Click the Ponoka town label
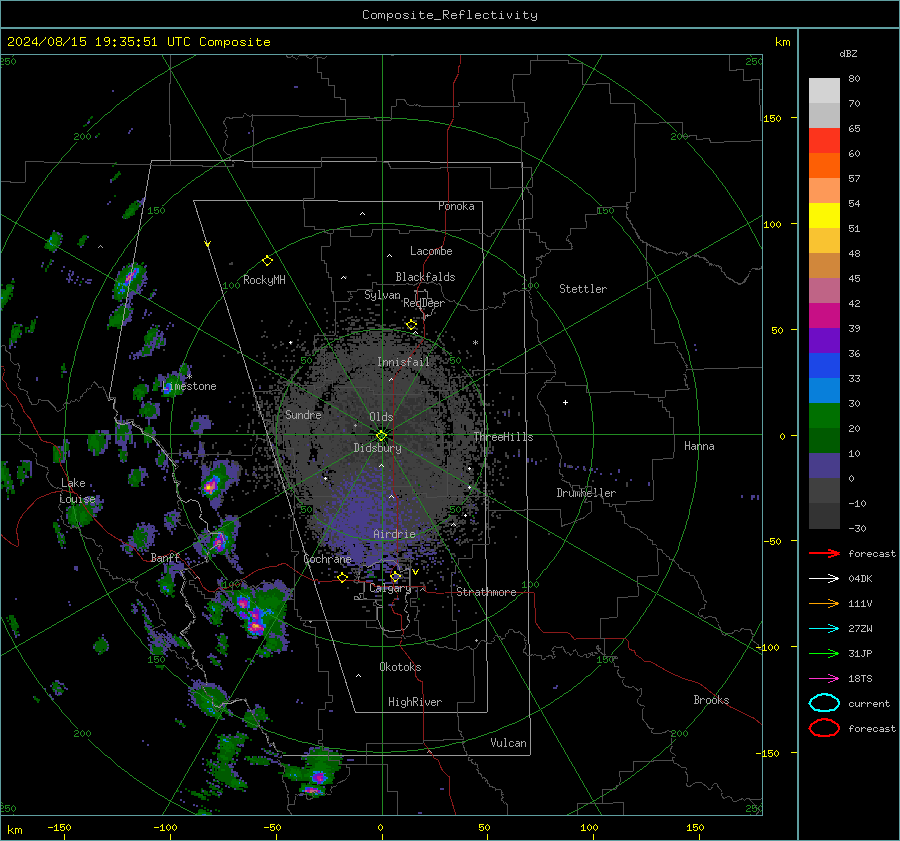900x841 pixels. coord(456,206)
